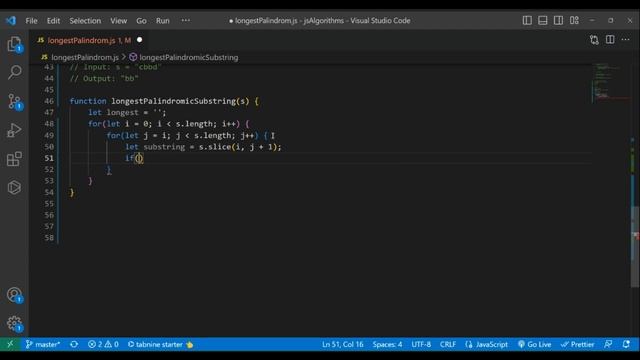The image size is (640, 360).
Task: Click the unsaved dot on longestPalindrom.js tab
Action: click(140, 40)
